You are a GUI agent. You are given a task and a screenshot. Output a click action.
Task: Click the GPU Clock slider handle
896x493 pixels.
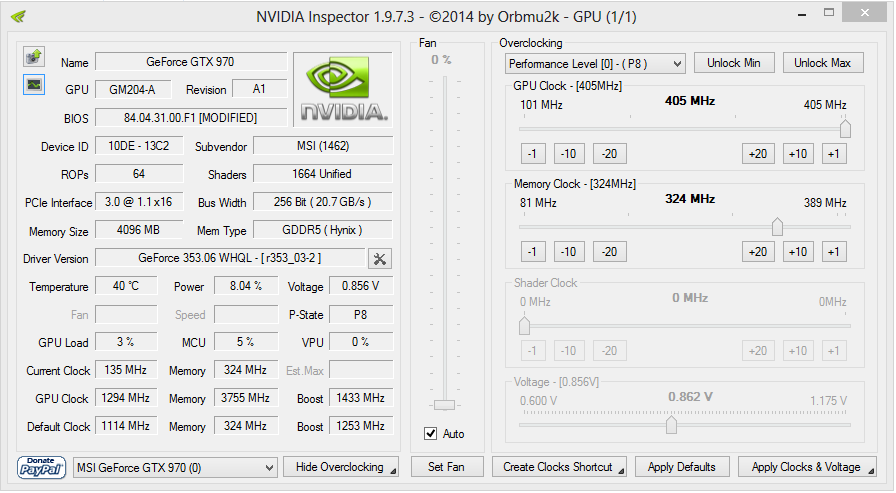click(845, 129)
